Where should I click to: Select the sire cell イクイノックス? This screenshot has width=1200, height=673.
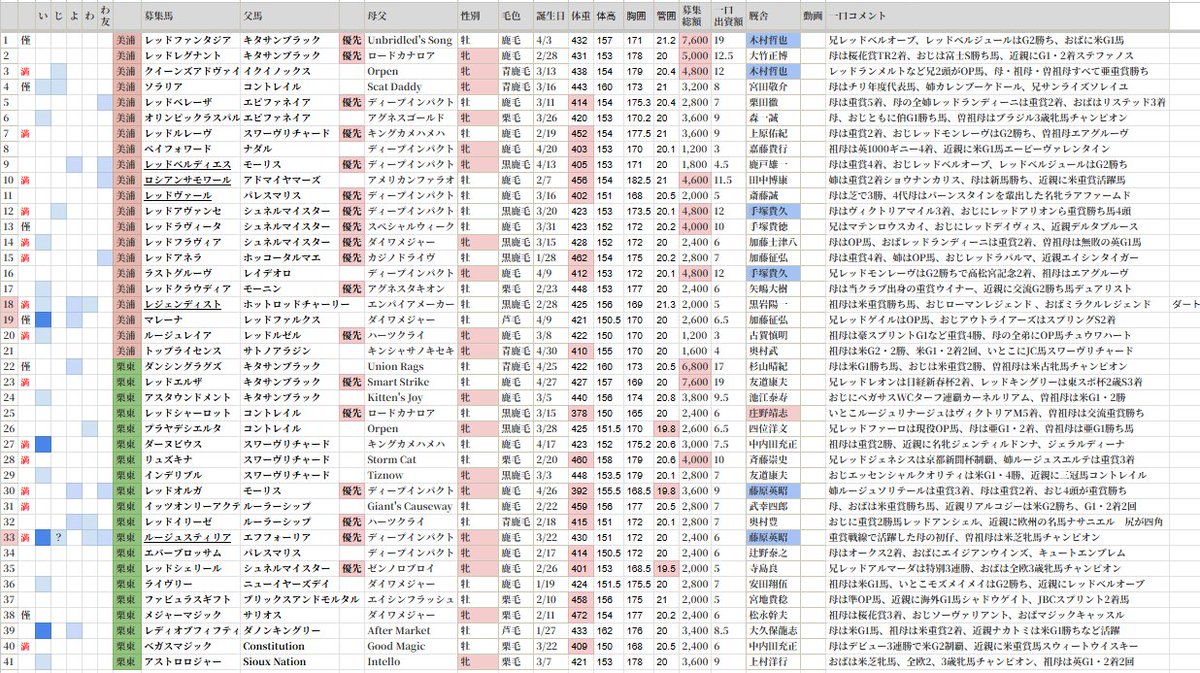(275, 71)
